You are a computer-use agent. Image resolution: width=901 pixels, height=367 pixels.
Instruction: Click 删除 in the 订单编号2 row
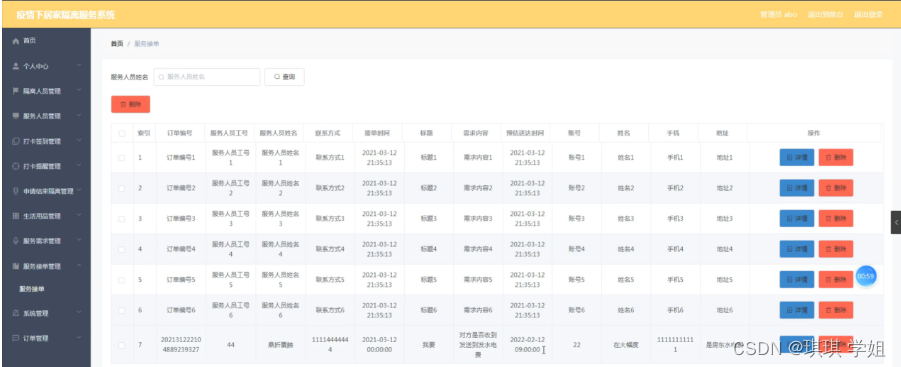click(x=835, y=188)
